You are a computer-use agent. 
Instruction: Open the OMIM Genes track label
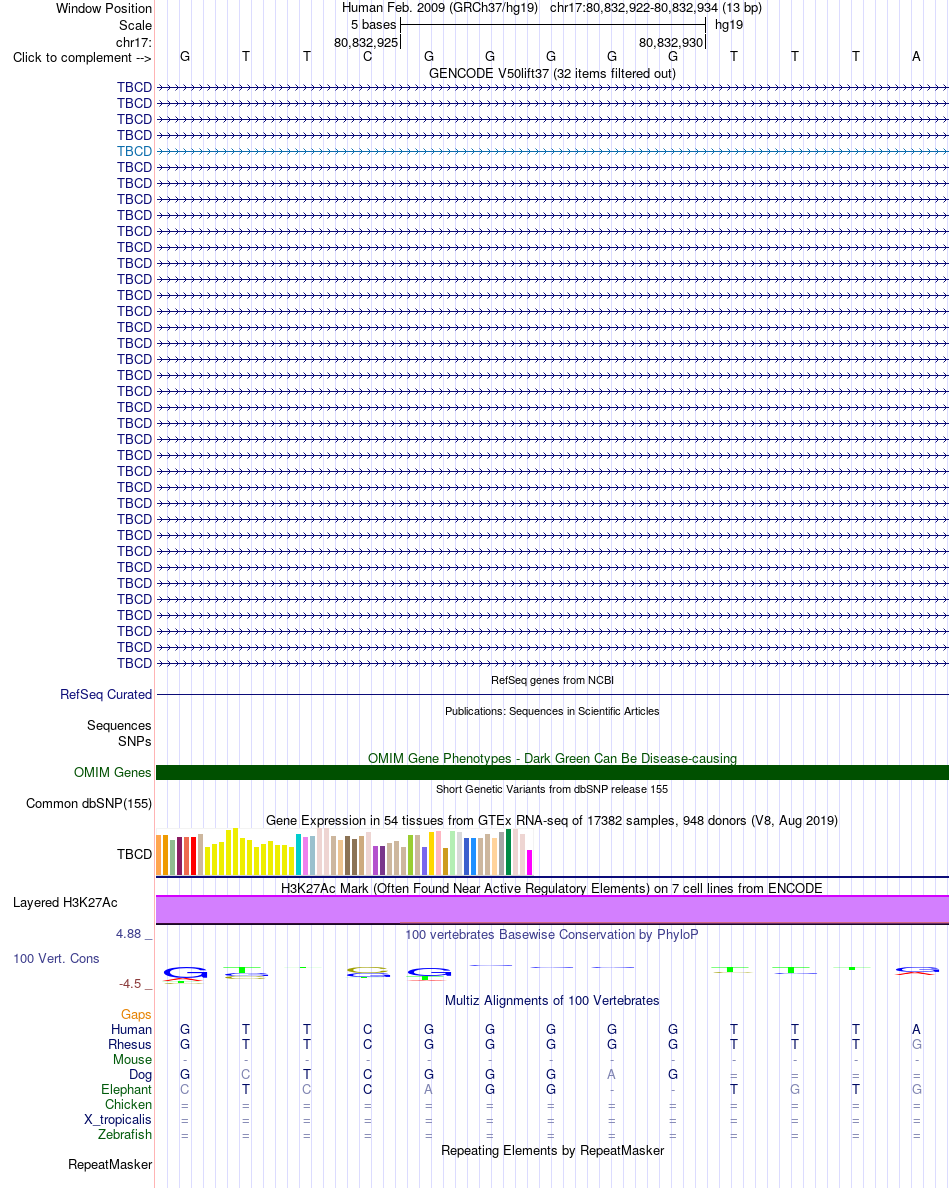112,773
